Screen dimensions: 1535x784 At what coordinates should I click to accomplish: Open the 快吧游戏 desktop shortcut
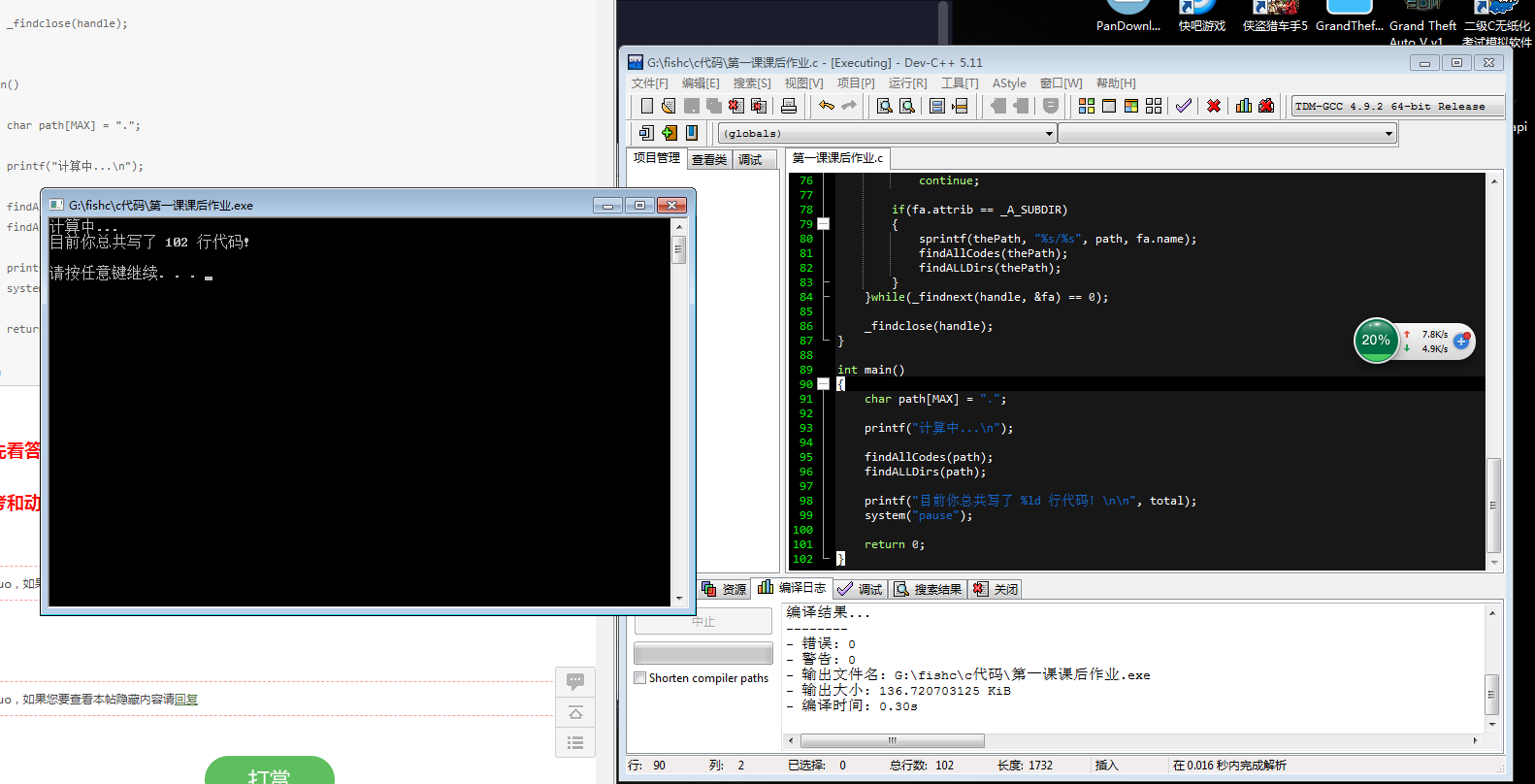pos(1202,16)
